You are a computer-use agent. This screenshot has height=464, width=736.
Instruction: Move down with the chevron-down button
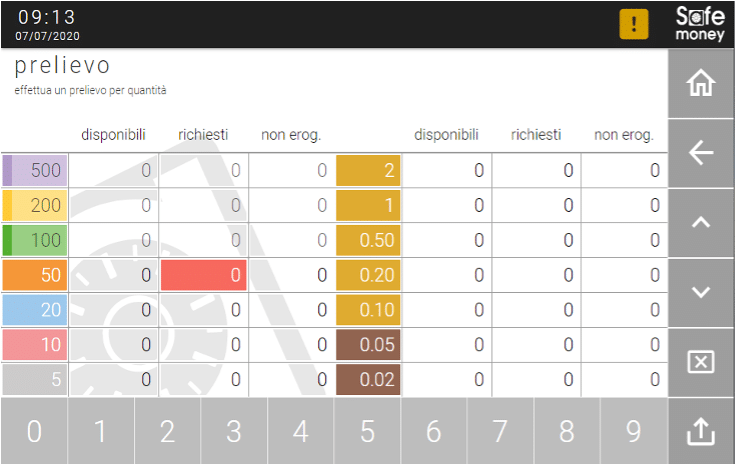coord(701,292)
